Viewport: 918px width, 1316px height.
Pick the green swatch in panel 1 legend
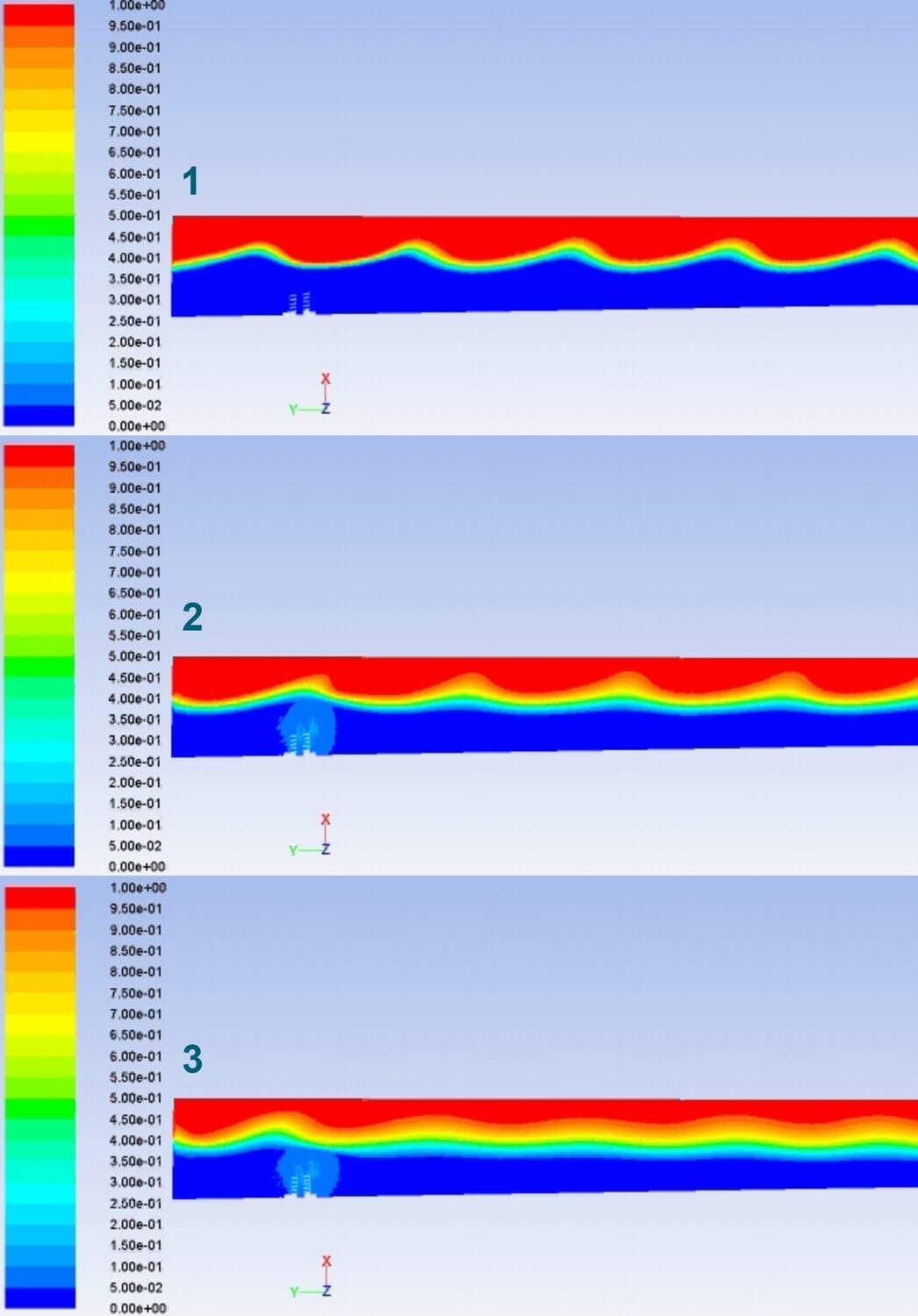click(x=39, y=226)
